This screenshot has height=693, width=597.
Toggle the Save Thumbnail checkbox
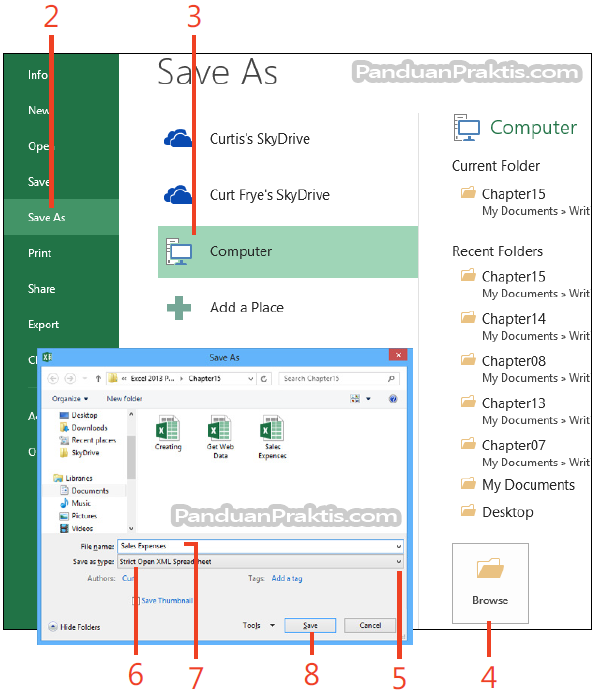pyautogui.click(x=136, y=601)
